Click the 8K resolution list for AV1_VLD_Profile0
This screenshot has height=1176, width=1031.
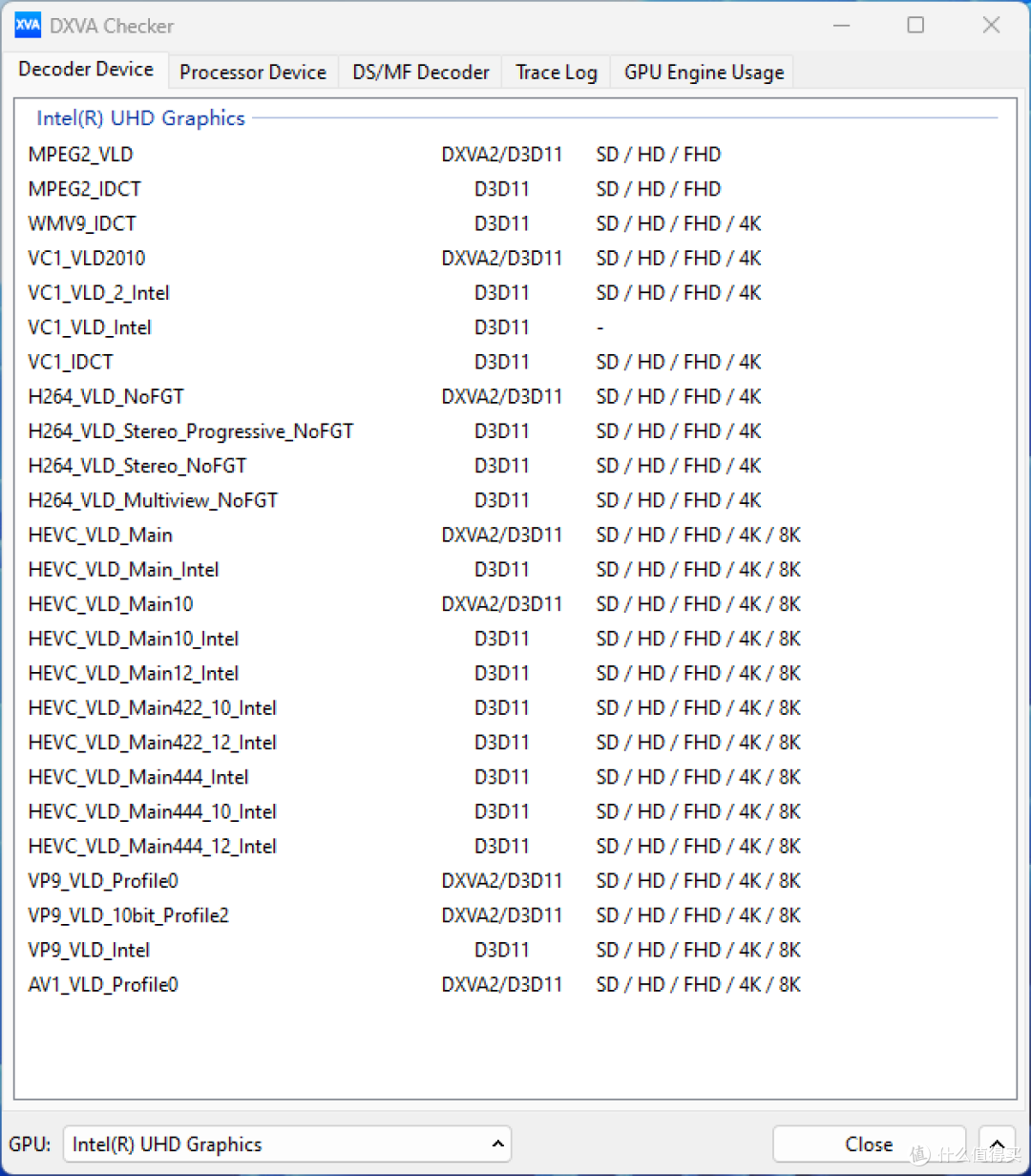point(699,984)
